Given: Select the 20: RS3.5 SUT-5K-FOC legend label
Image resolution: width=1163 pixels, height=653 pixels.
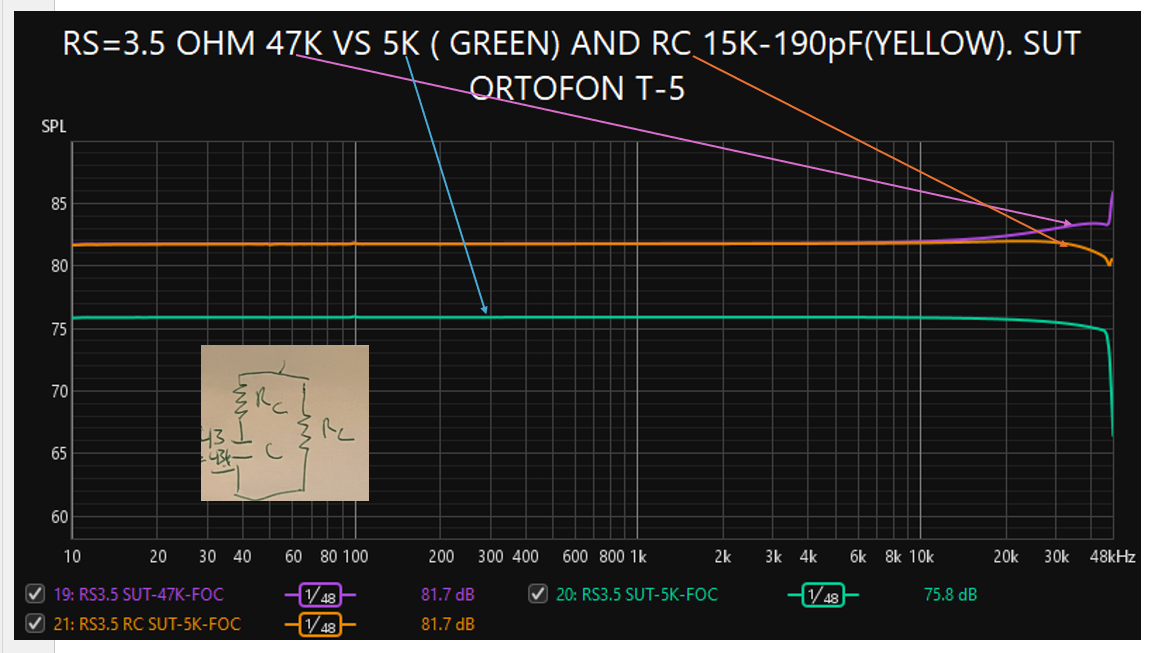Looking at the screenshot, I should (637, 594).
